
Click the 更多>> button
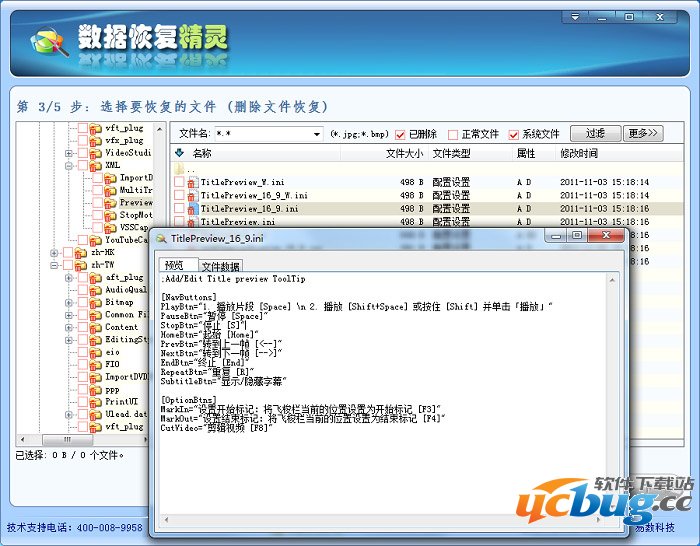pos(643,133)
